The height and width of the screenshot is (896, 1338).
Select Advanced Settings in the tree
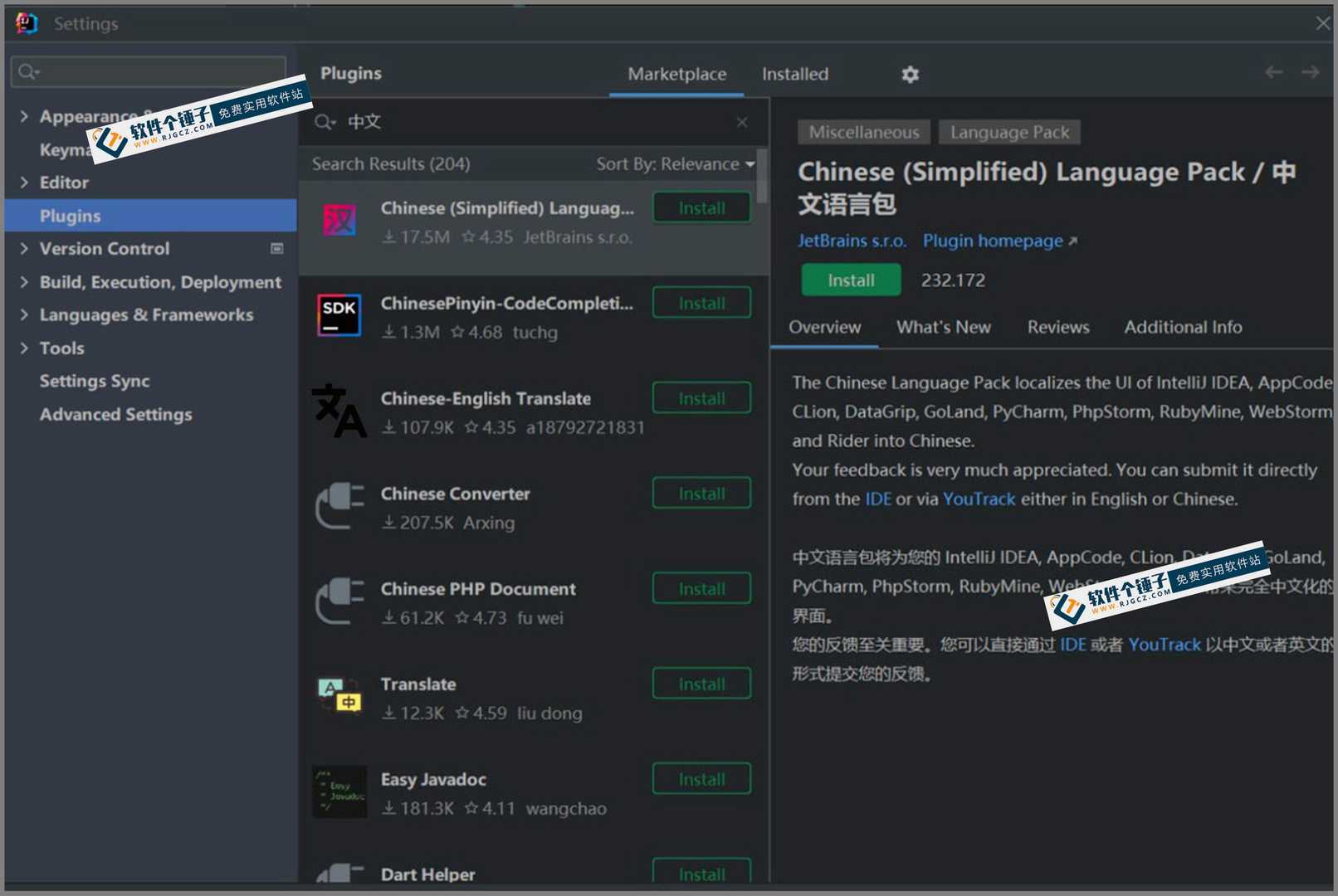(x=115, y=415)
